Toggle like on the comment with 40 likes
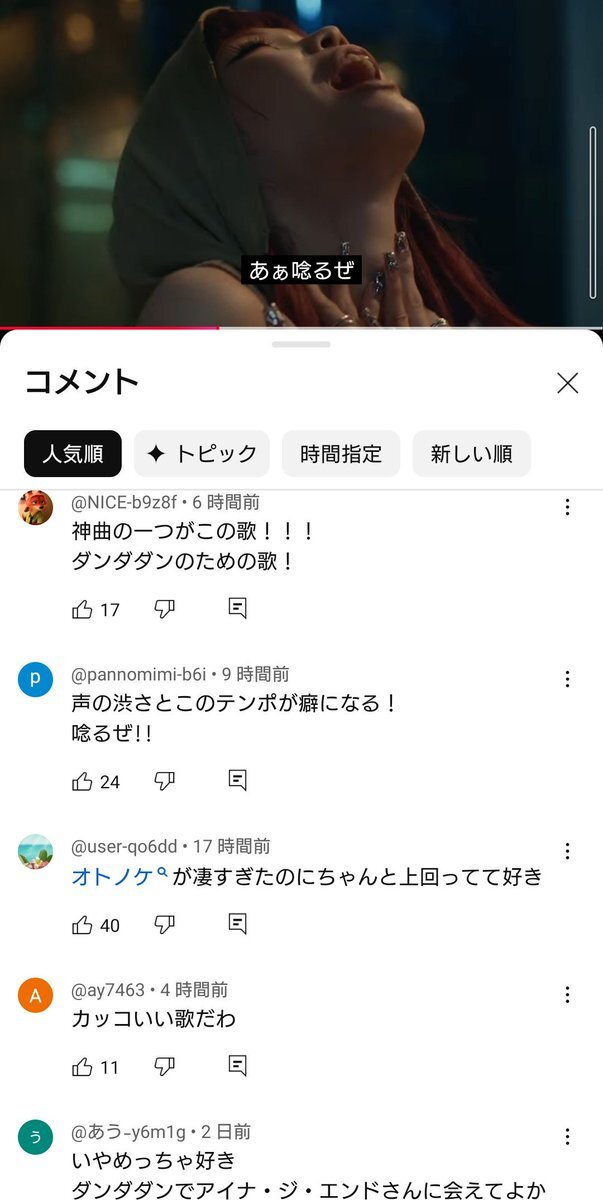 (x=82, y=925)
